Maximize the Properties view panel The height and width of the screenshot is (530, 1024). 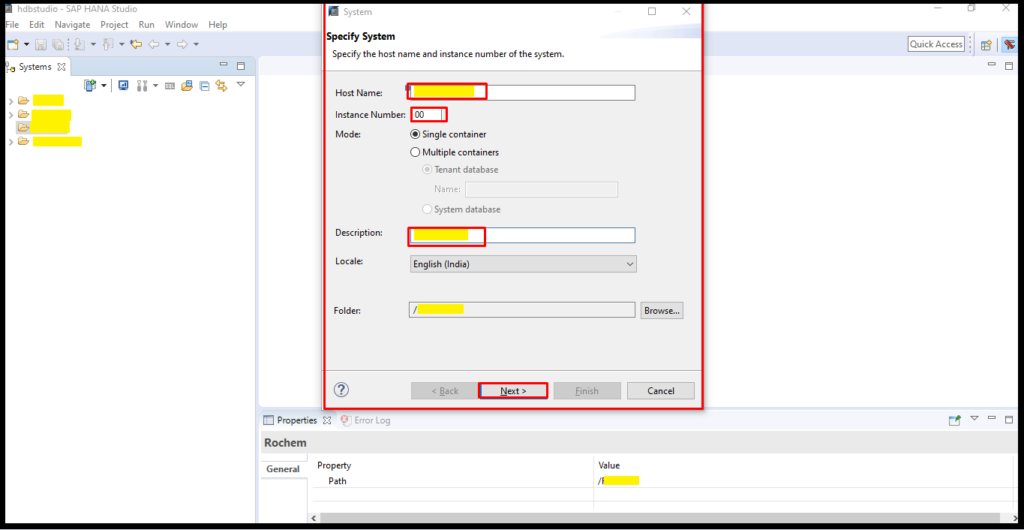point(1009,420)
